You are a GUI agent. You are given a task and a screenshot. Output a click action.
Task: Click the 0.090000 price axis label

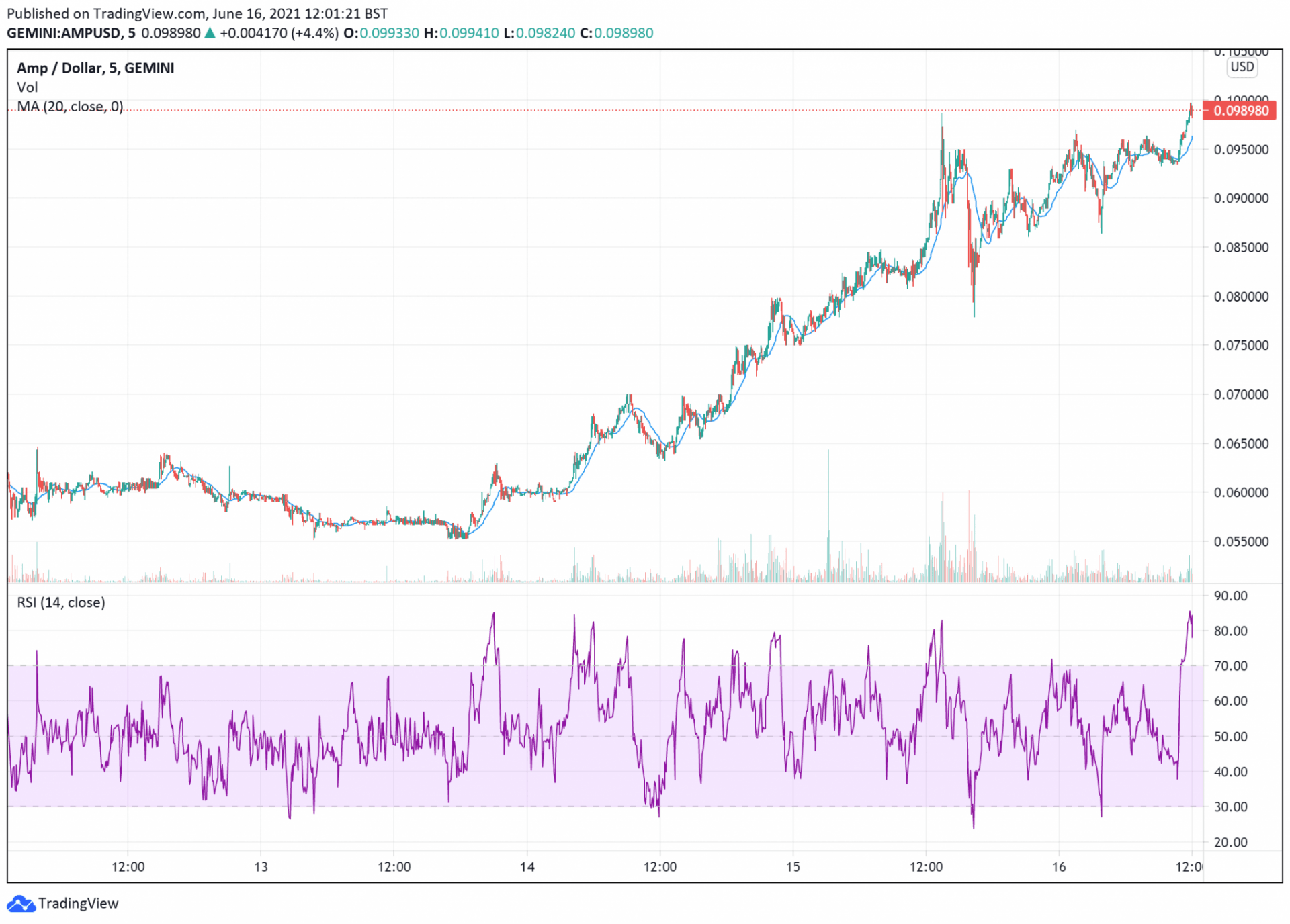tap(1241, 199)
